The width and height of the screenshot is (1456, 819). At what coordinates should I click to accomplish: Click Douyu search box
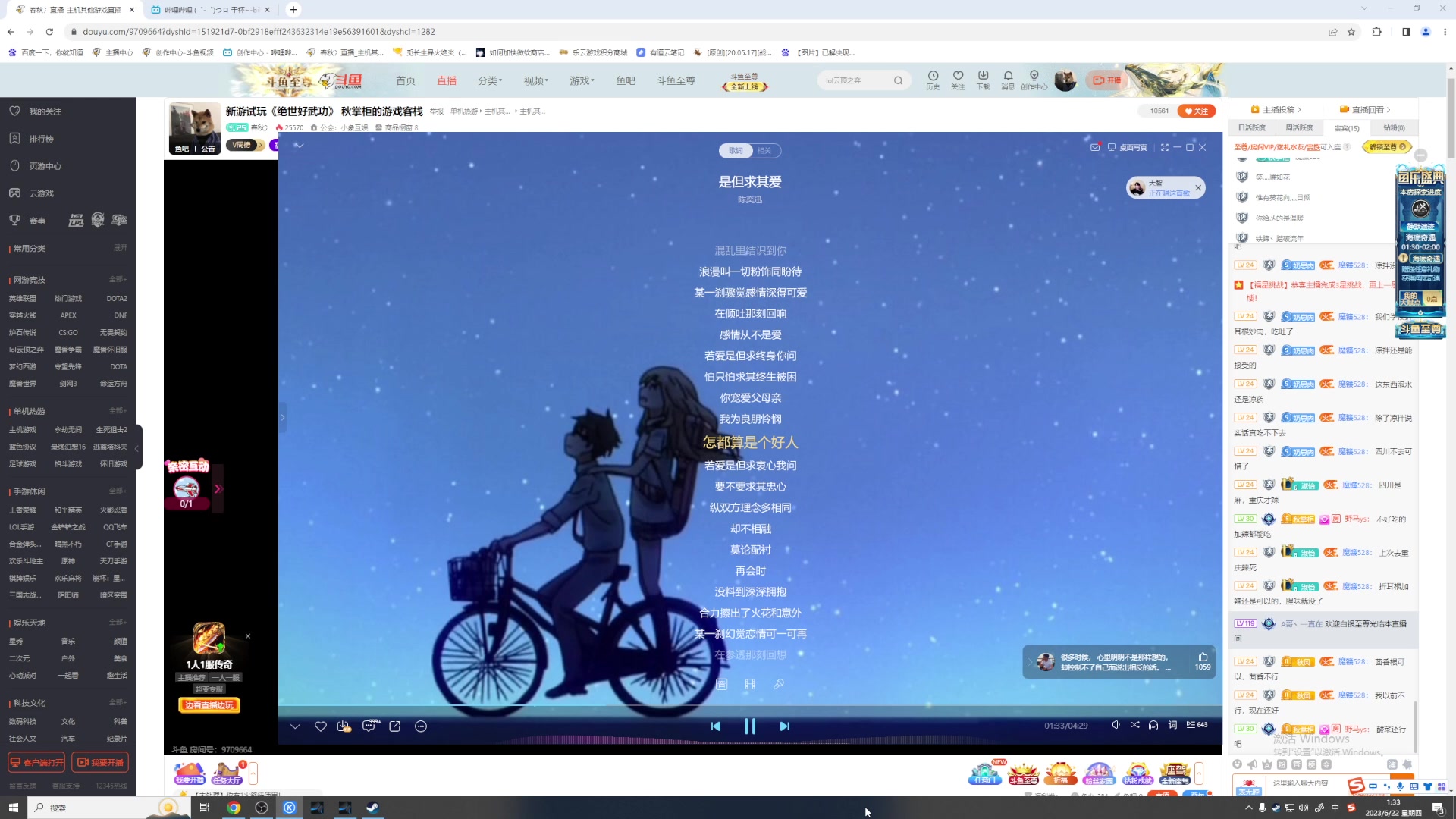(x=864, y=80)
